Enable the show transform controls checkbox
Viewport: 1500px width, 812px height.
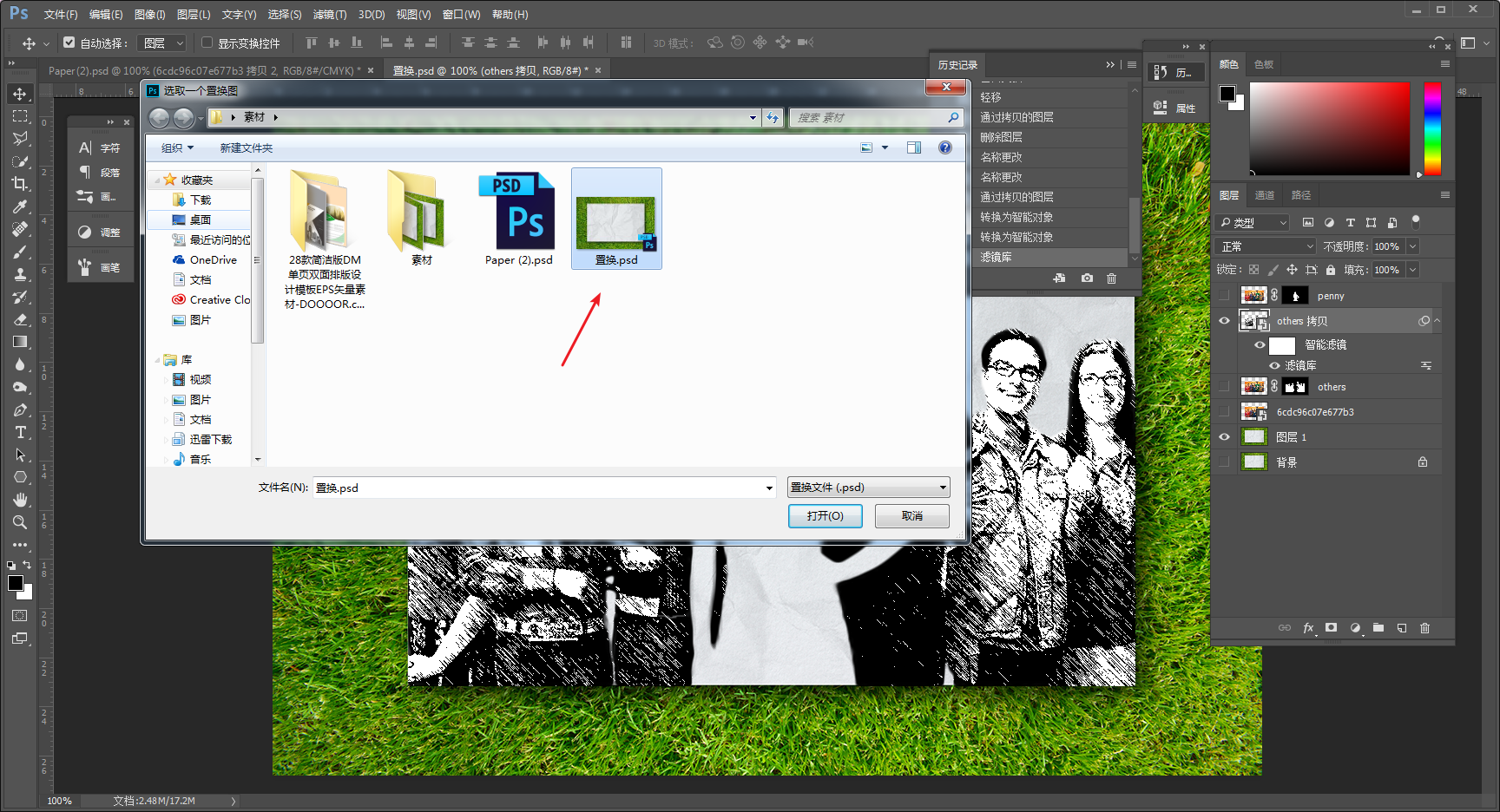207,42
